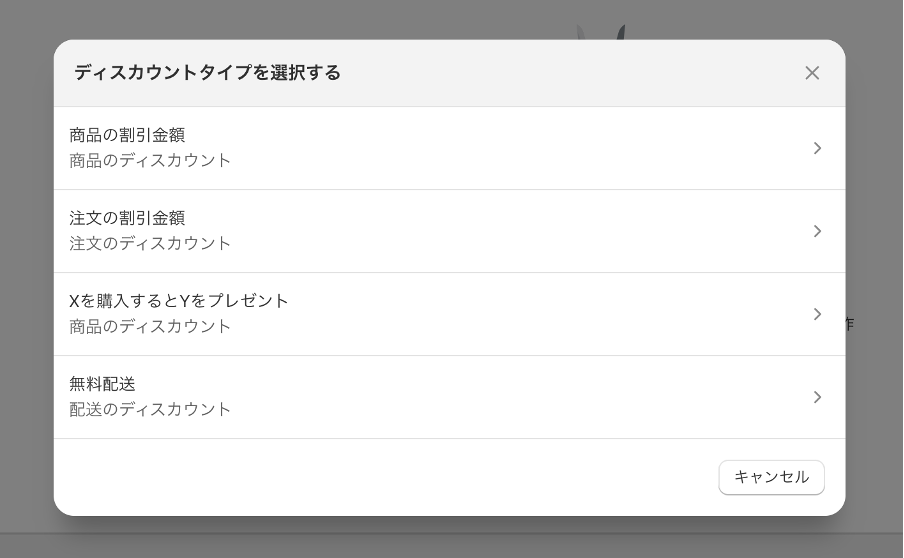Select the 商品の割引金額 discount type
This screenshot has height=558, width=904.
450,148
